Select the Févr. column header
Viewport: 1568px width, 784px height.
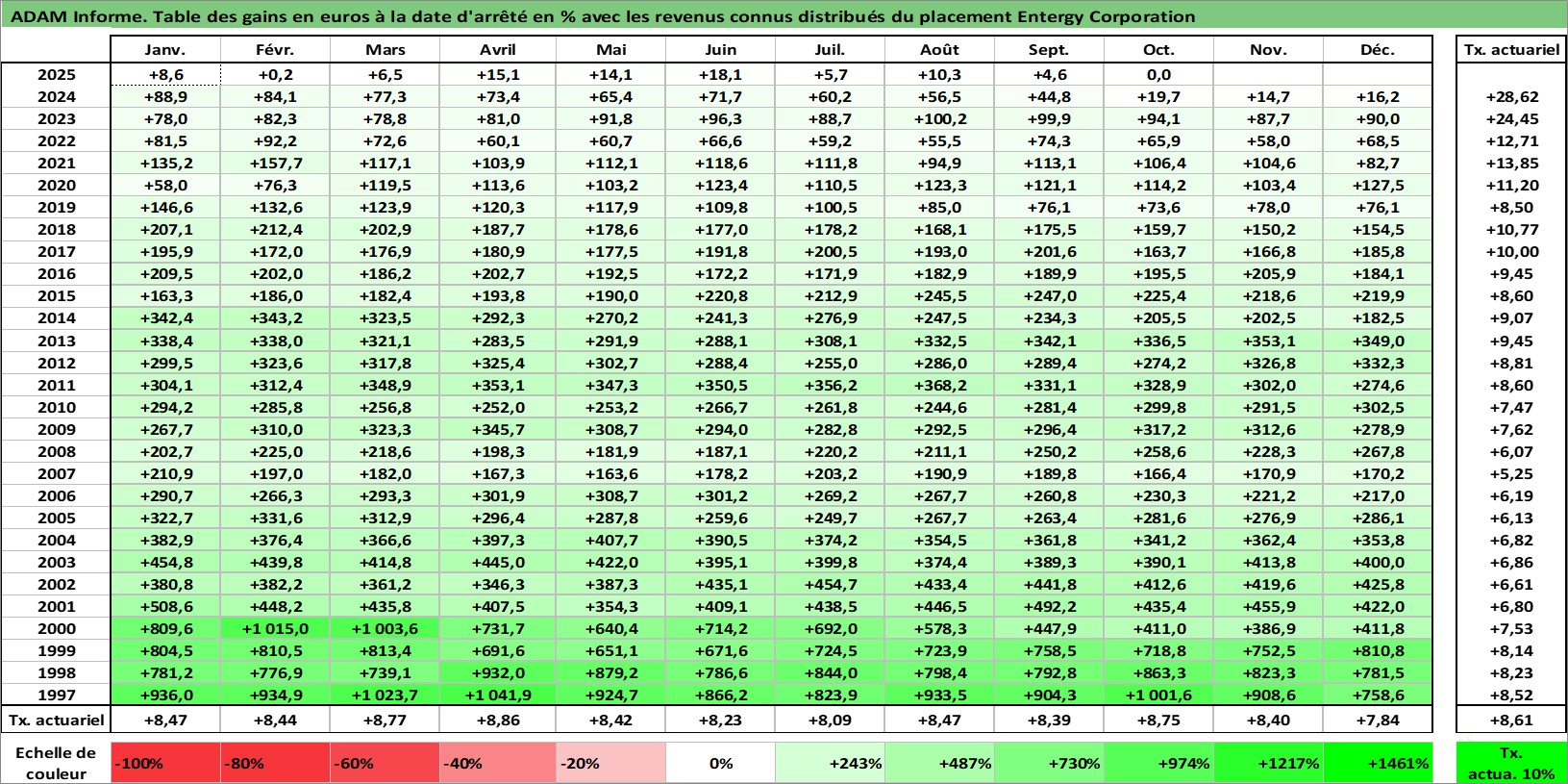pos(275,50)
